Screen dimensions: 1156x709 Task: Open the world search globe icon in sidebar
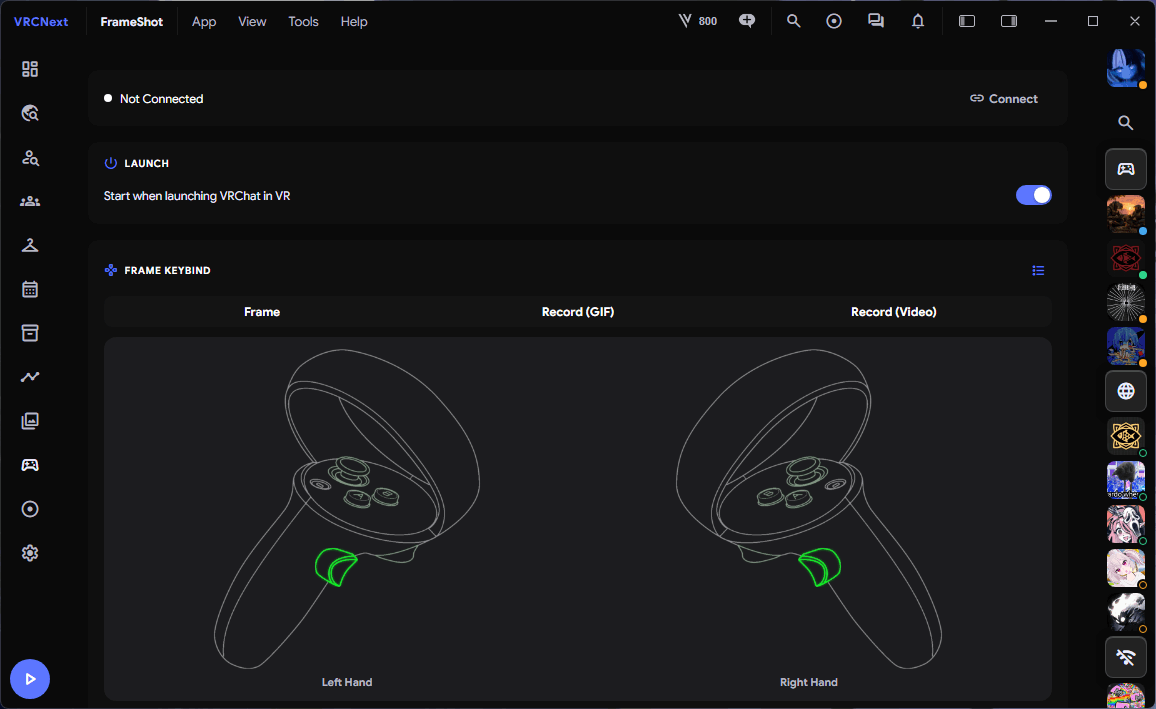[29, 113]
